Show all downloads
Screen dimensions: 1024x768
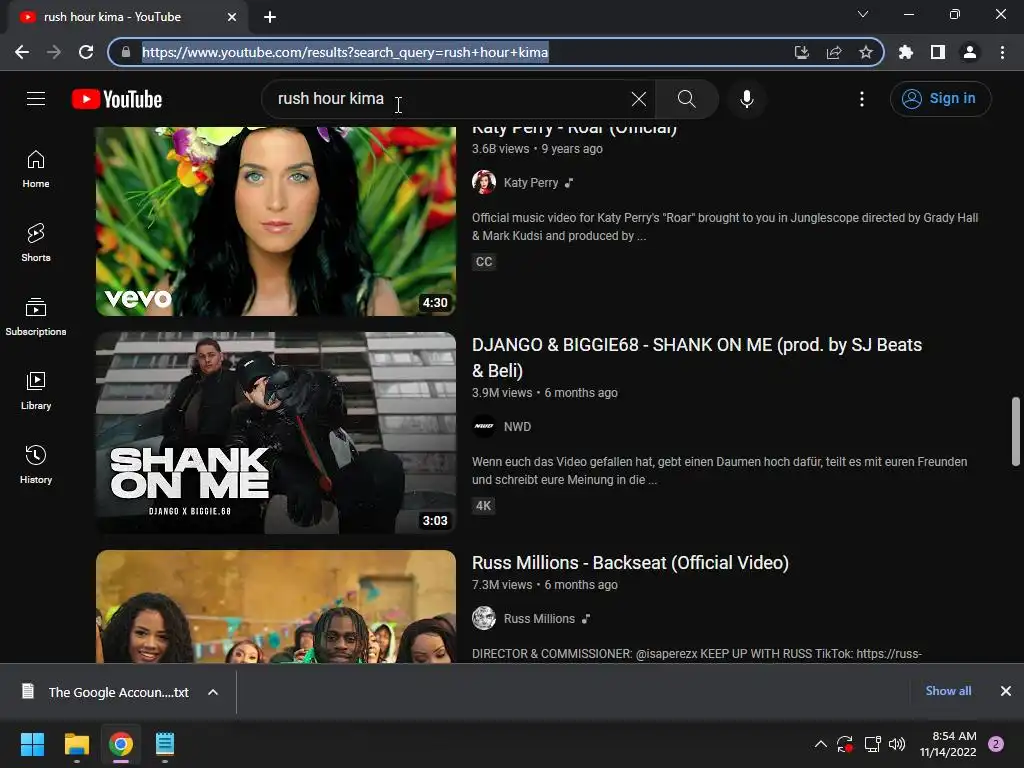948,691
